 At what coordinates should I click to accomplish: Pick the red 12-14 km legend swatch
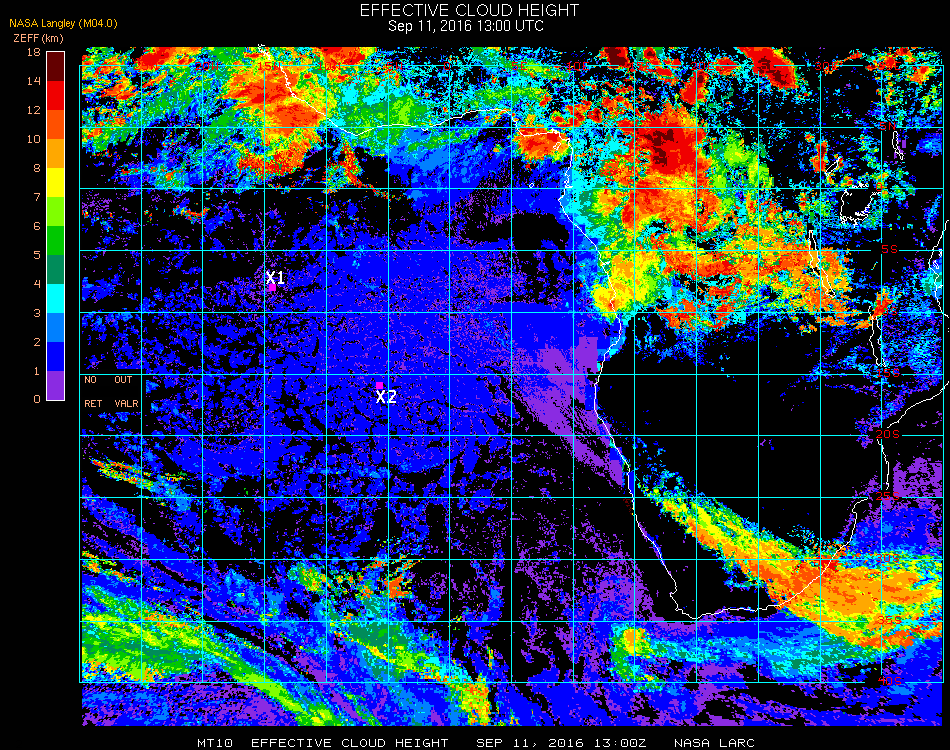(x=55, y=96)
